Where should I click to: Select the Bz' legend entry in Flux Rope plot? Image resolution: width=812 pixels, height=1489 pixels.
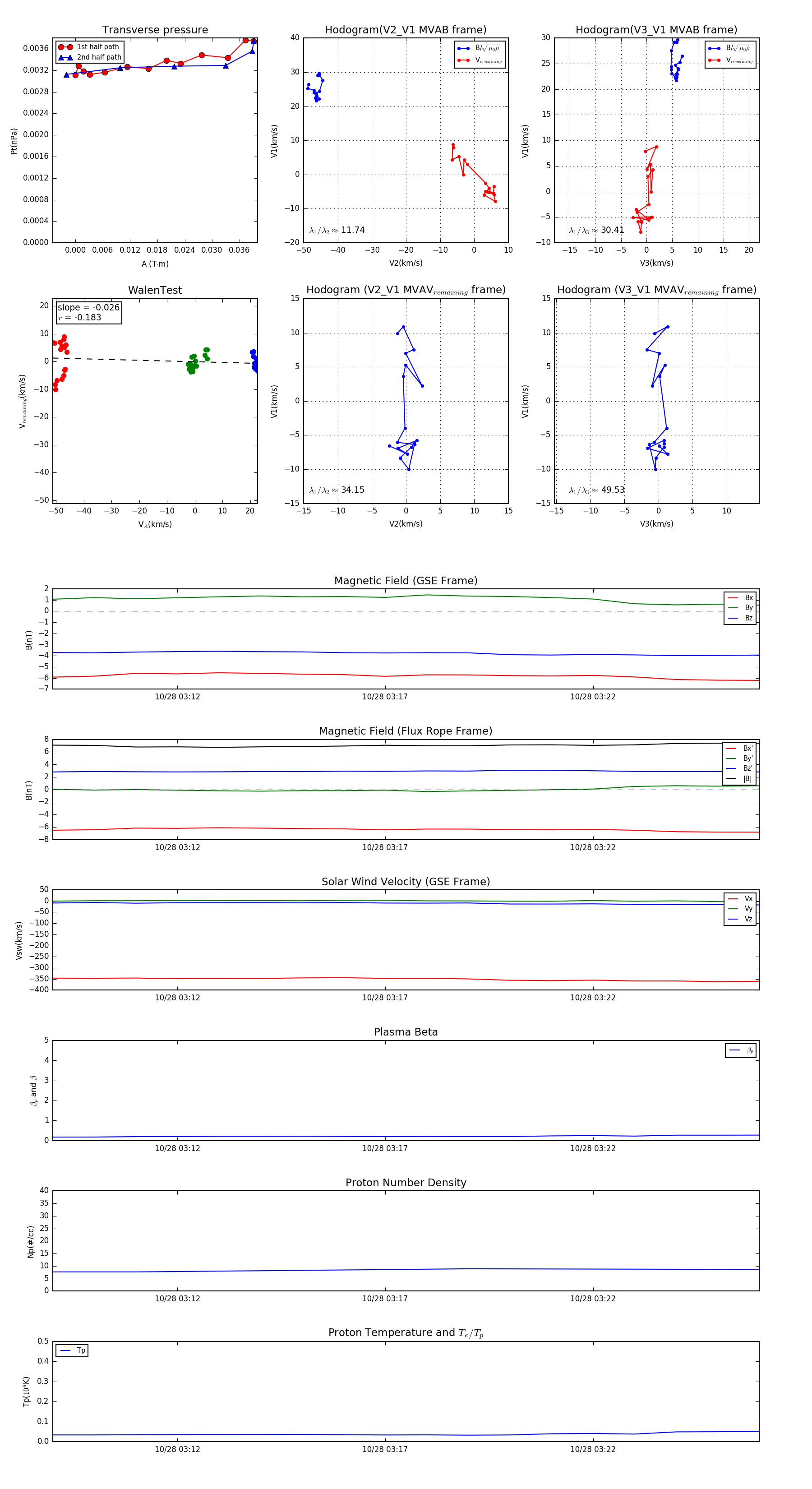pos(740,768)
